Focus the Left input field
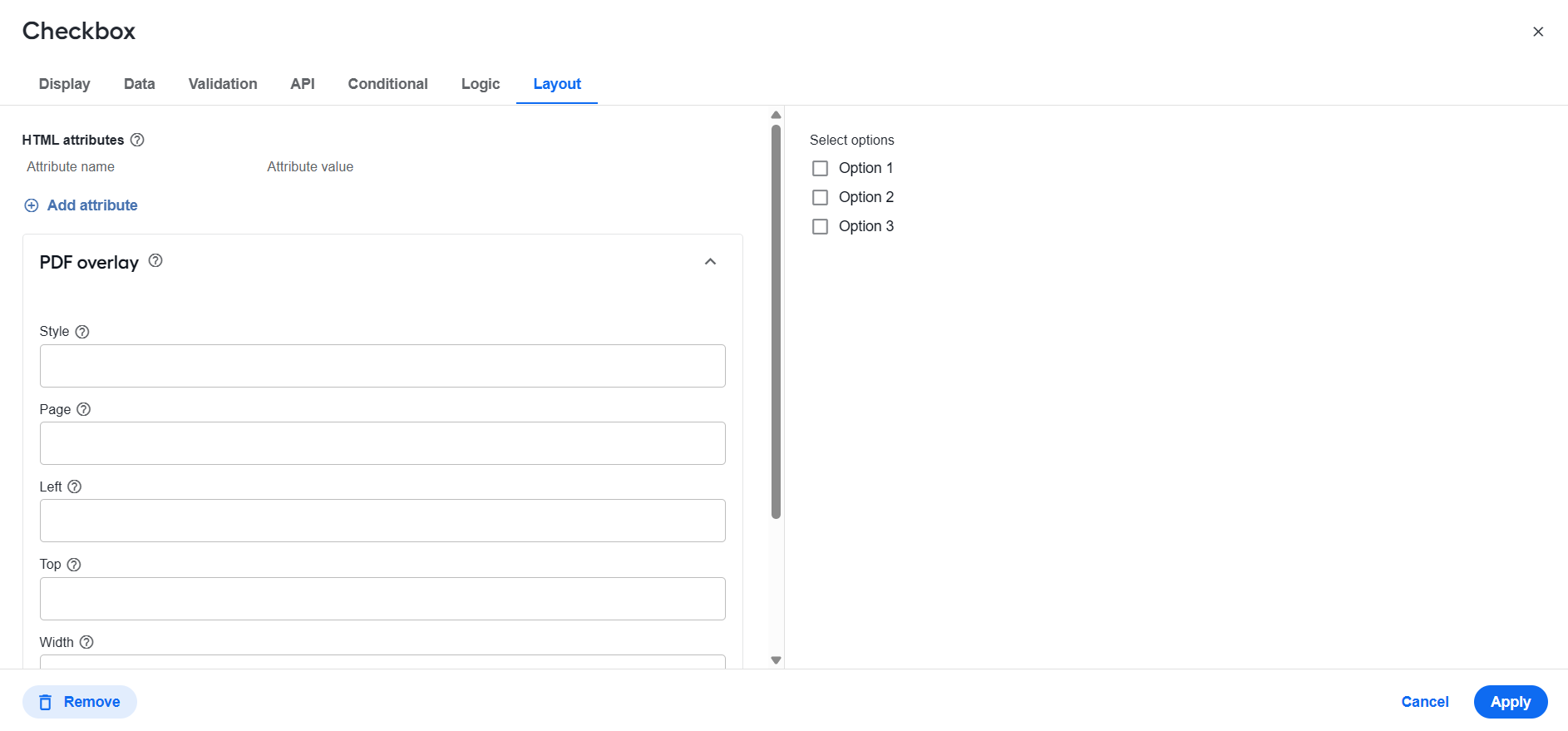Viewport: 1568px width, 731px height. 382,521
